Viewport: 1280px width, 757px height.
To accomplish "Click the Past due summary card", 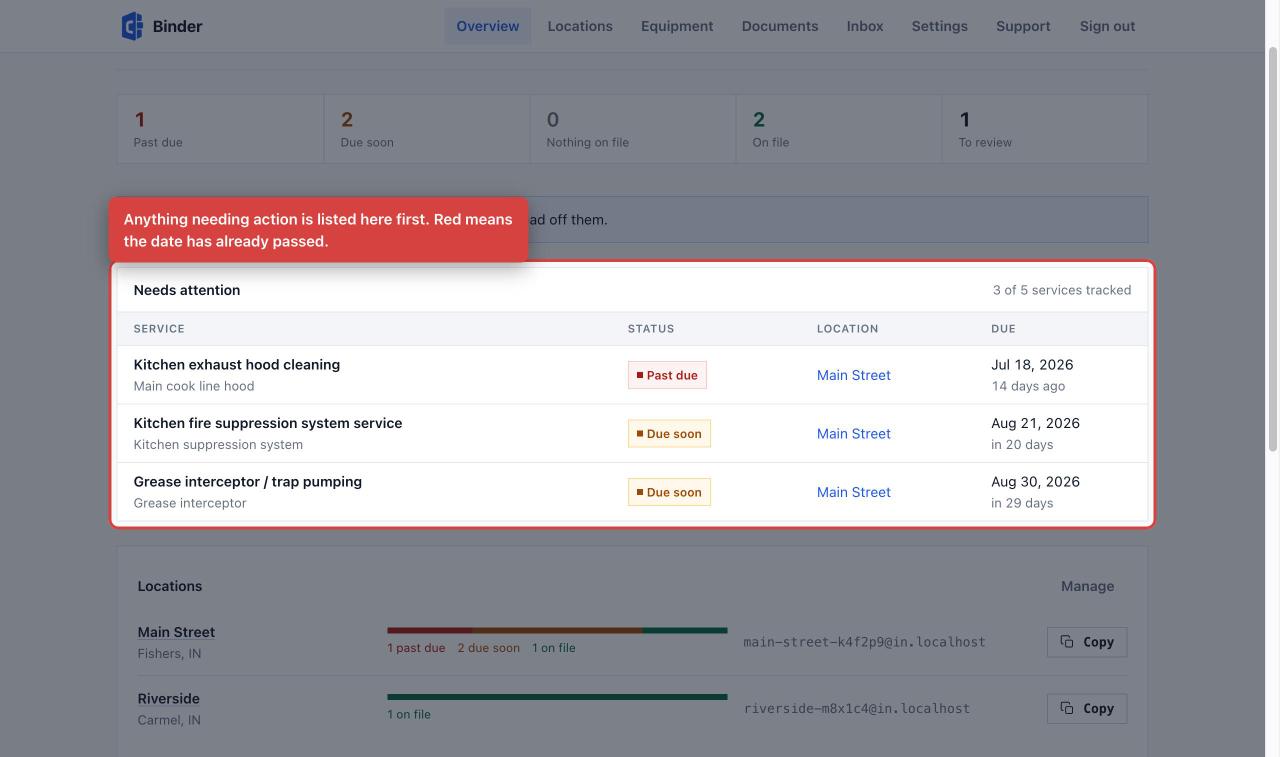I will click(x=220, y=129).
